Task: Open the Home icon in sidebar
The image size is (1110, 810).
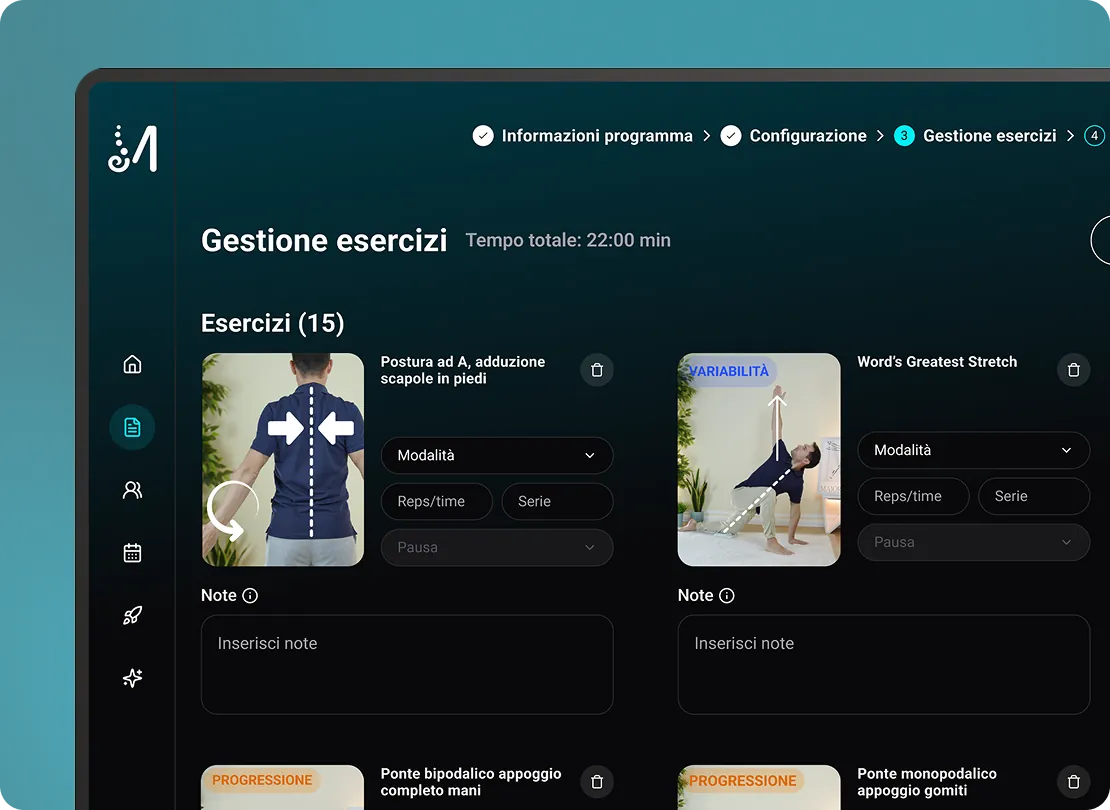Action: click(132, 365)
